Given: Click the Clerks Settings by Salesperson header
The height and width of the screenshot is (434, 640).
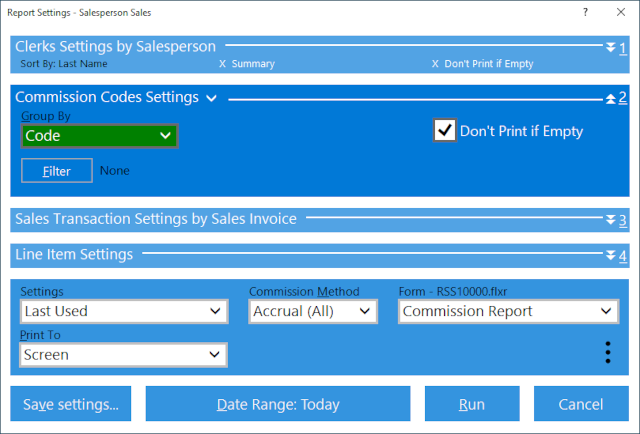Looking at the screenshot, I should tap(117, 46).
